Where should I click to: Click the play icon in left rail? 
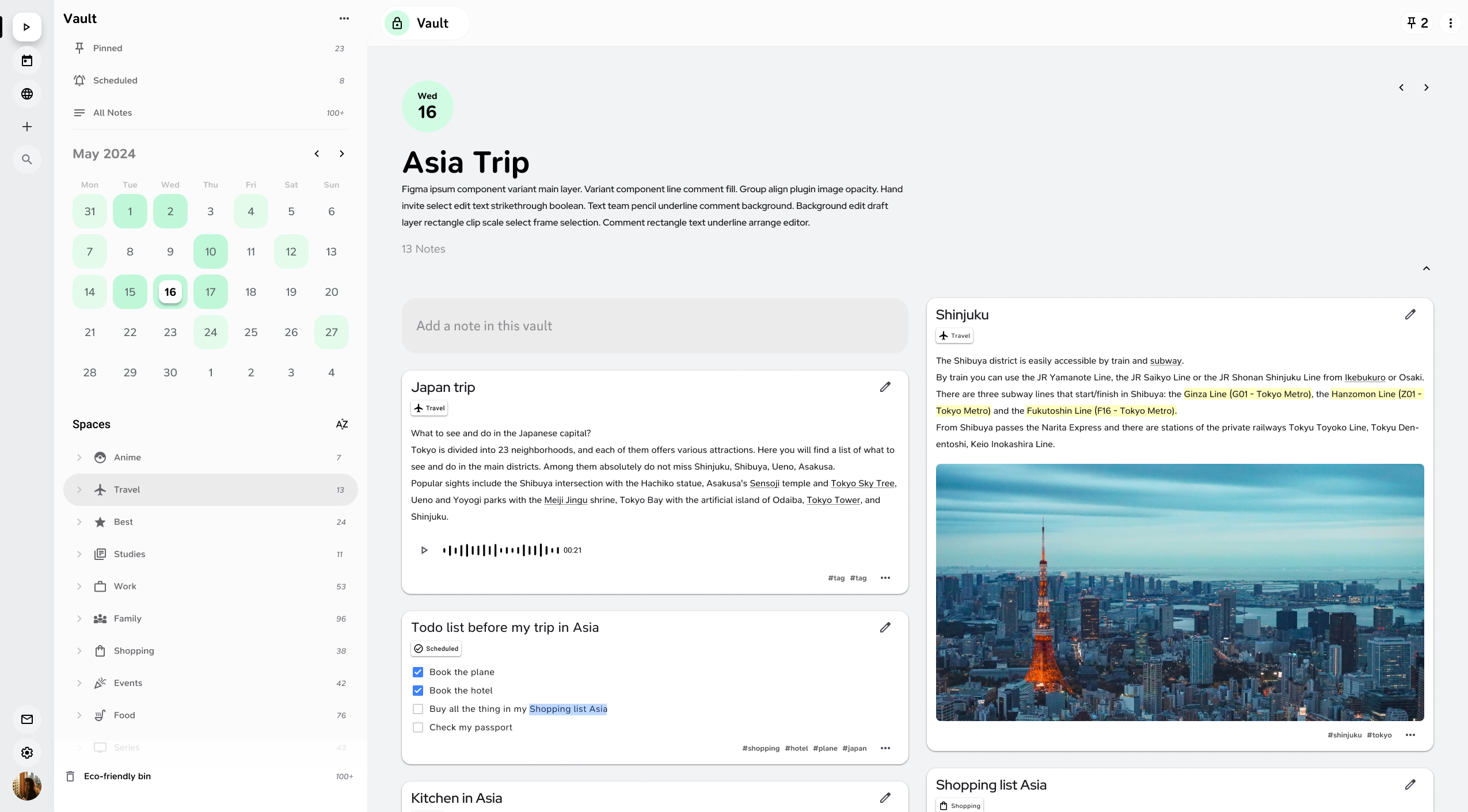pyautogui.click(x=26, y=27)
